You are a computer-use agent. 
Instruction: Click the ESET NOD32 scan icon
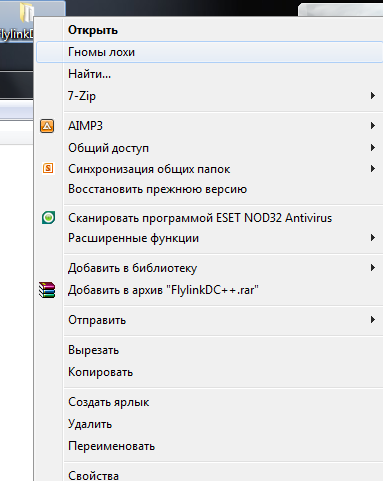pyautogui.click(x=48, y=218)
